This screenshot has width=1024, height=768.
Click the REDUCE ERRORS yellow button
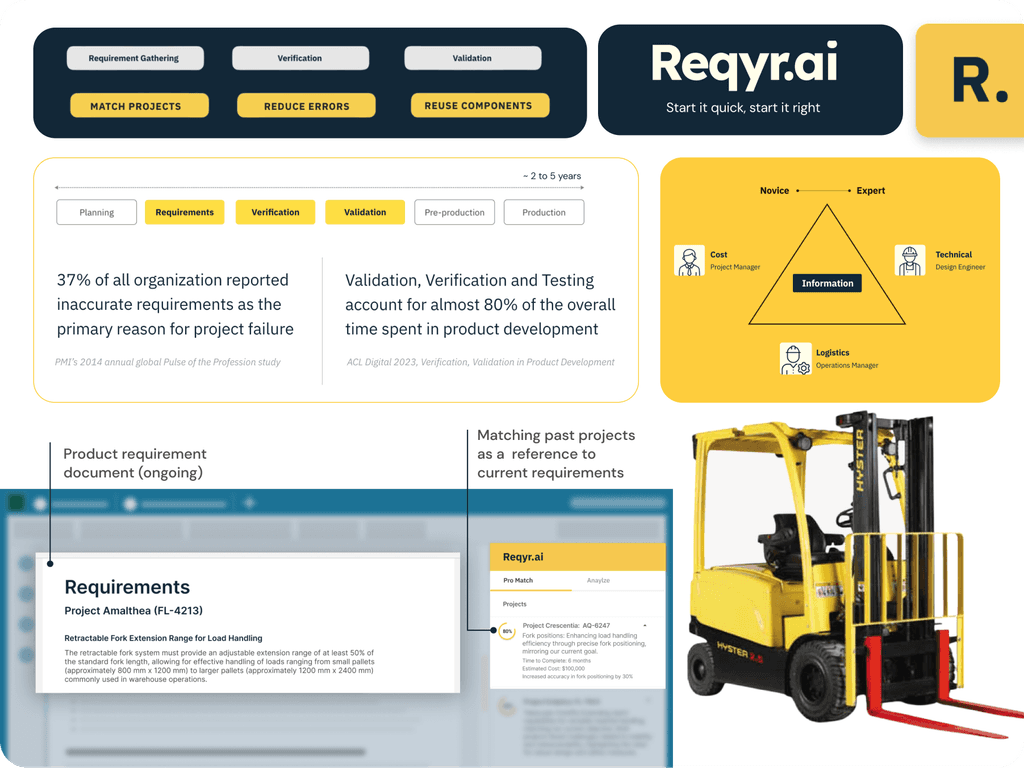306,106
